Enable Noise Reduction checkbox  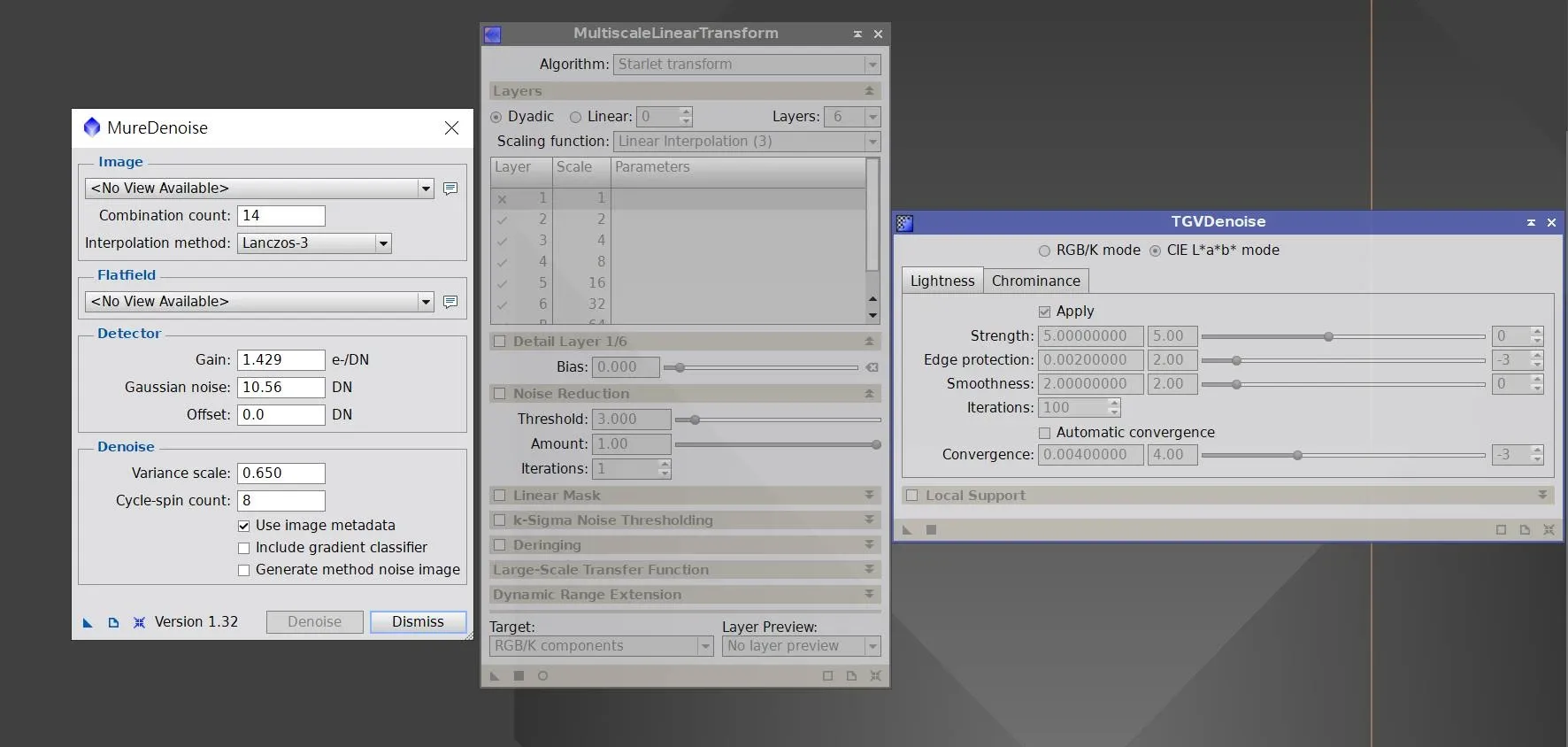500,394
